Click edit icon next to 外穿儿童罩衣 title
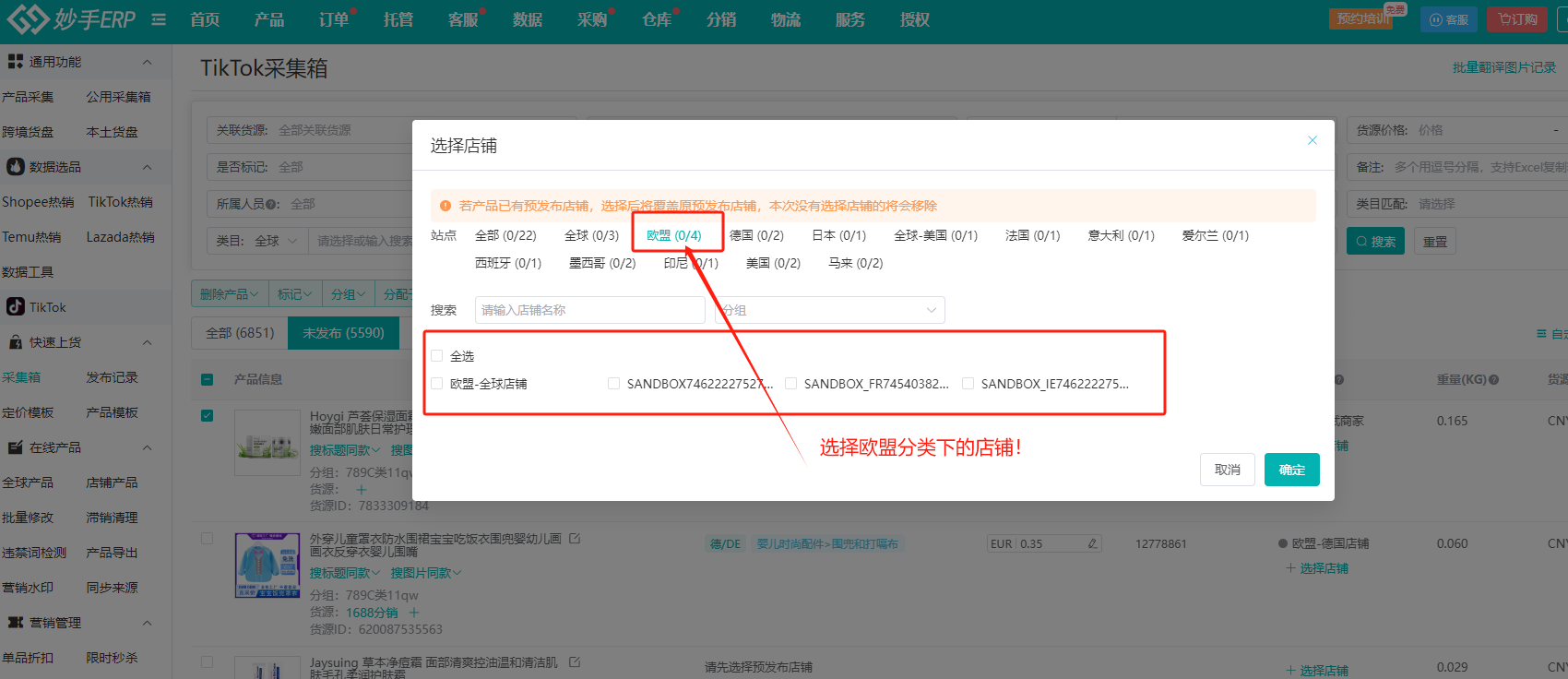1568x679 pixels. pos(575,538)
